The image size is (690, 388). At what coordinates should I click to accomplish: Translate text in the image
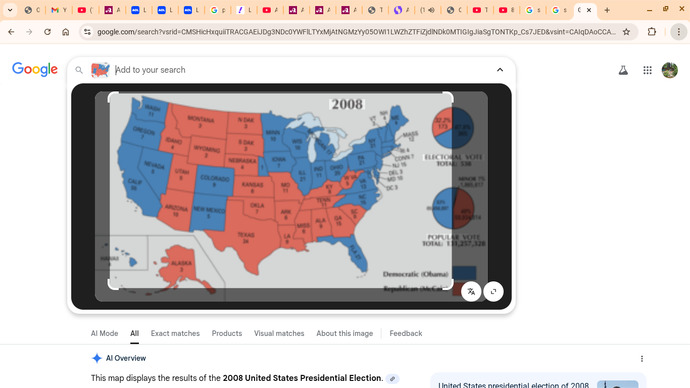[x=471, y=291]
